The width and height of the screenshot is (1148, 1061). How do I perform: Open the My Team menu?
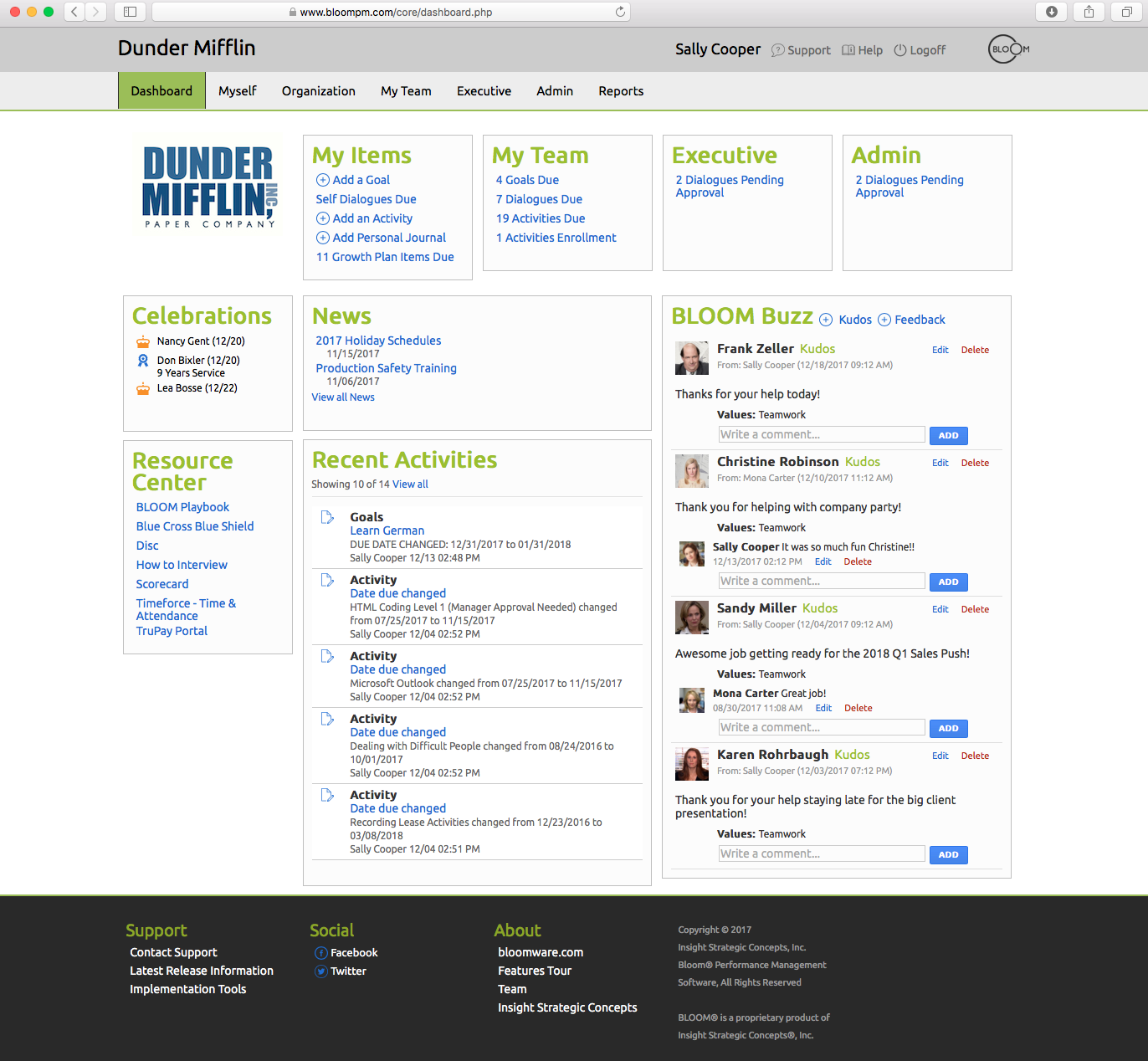click(x=406, y=91)
